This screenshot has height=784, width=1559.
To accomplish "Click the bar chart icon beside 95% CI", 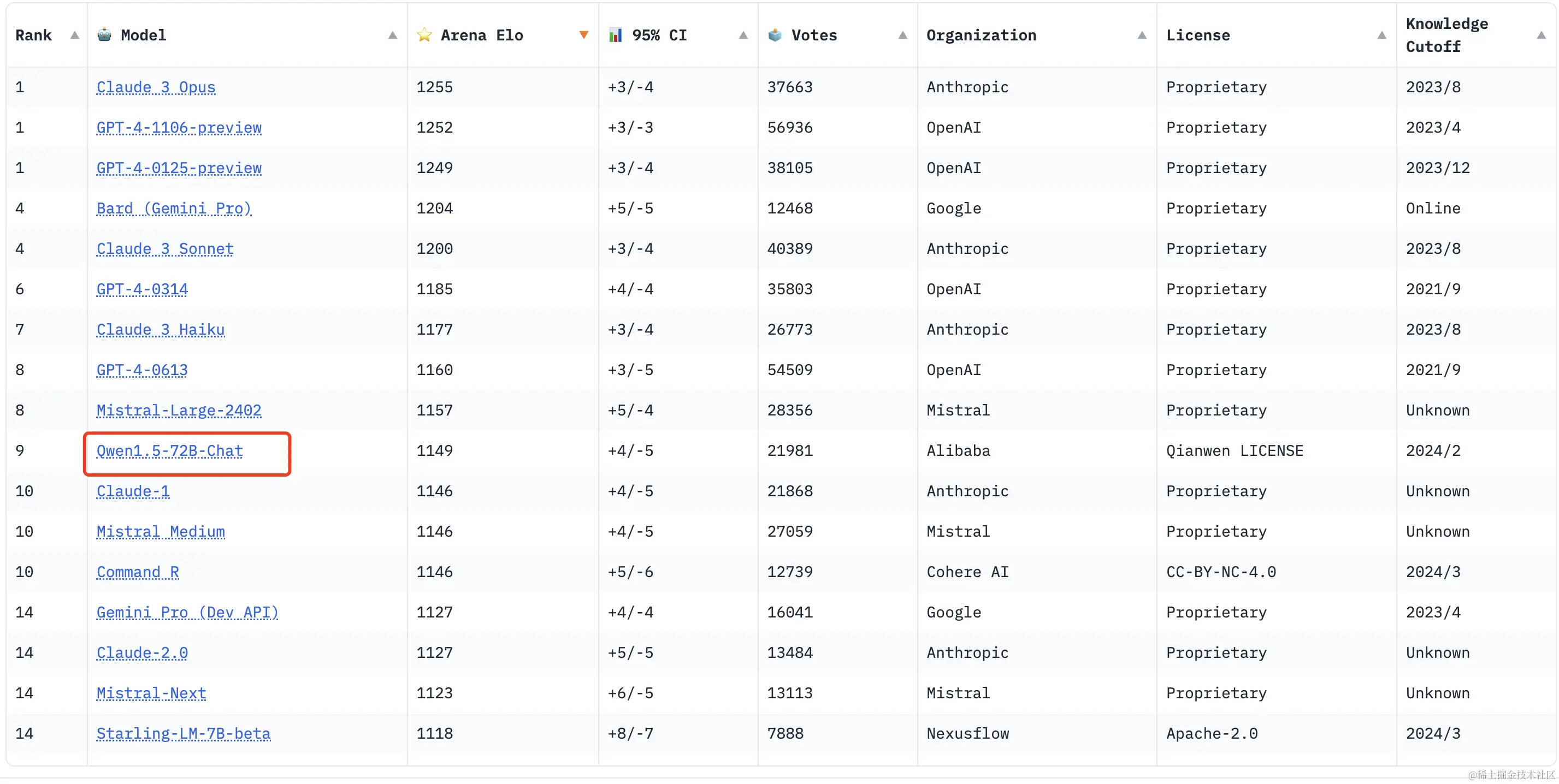I will [616, 34].
